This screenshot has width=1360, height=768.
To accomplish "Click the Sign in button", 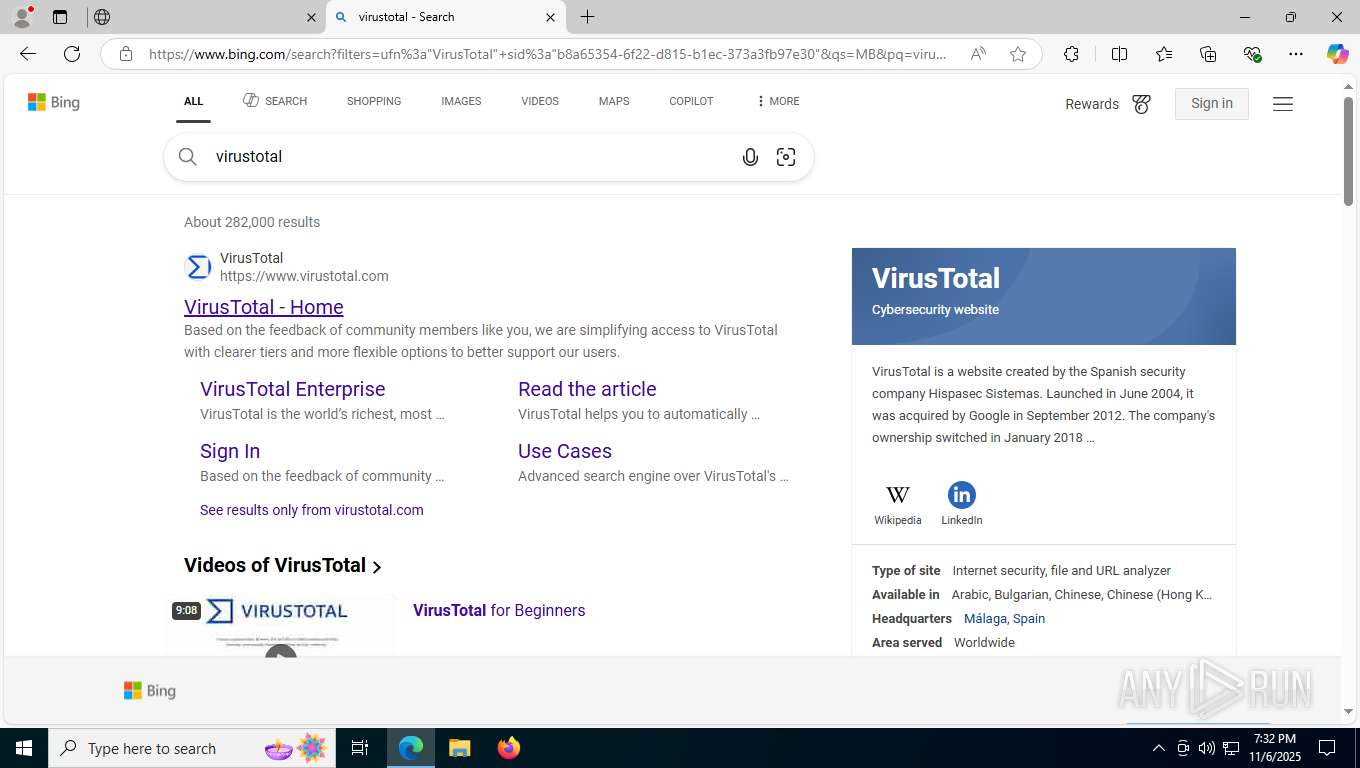I will coord(1212,103).
